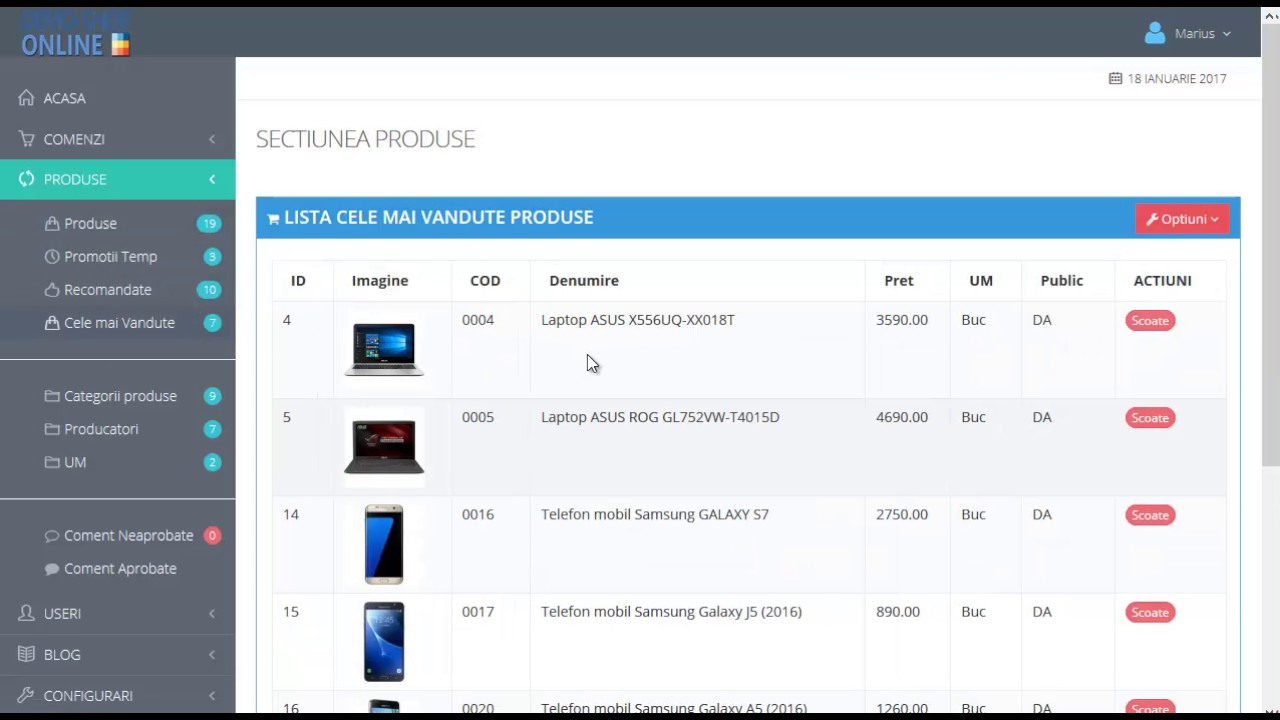
Task: Click the folder icon beside Producatori
Action: [x=52, y=429]
